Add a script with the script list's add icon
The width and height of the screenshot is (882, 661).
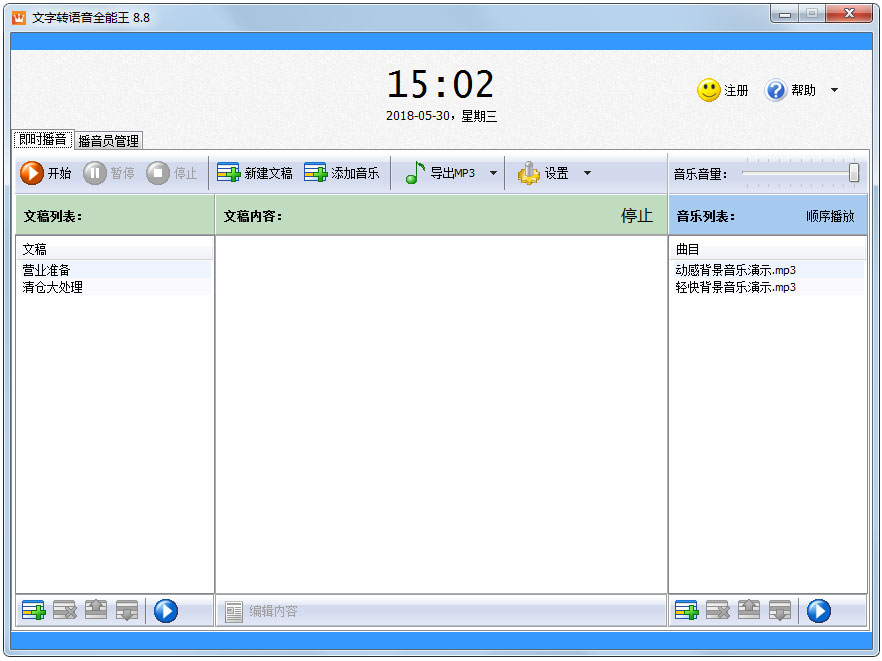click(34, 610)
